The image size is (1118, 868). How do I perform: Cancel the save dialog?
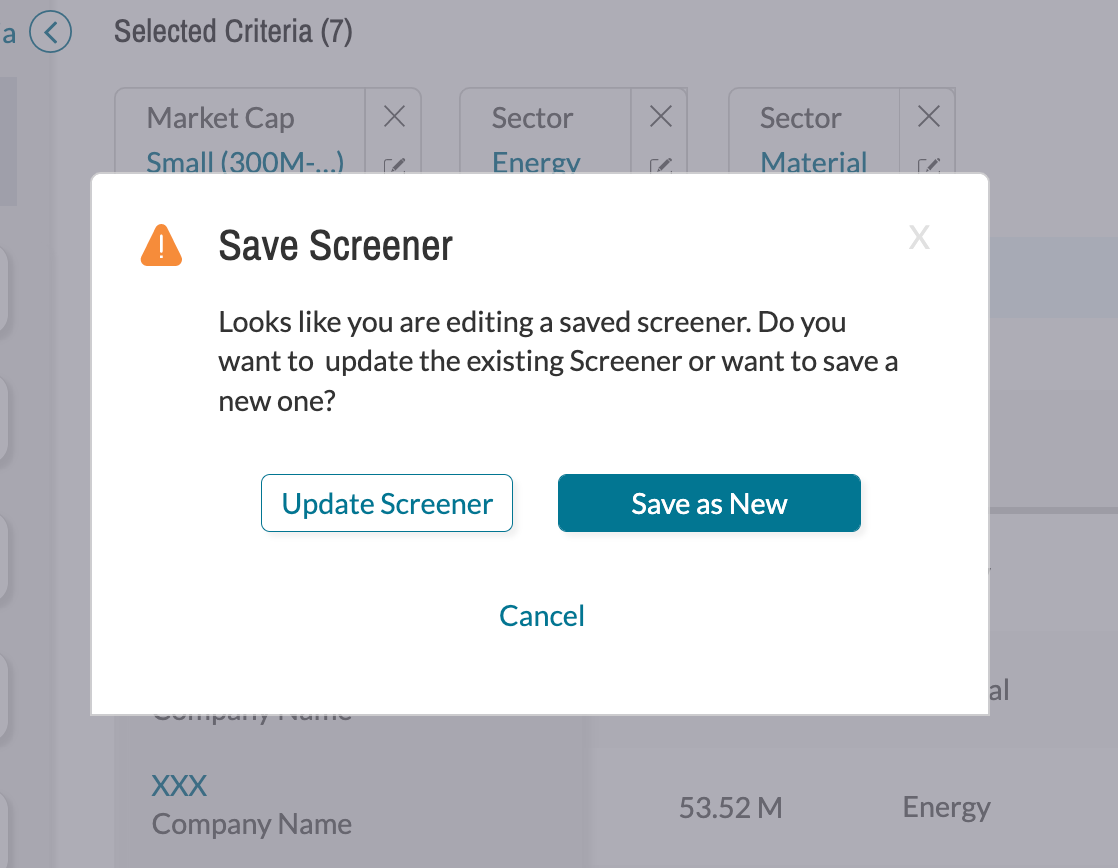542,616
